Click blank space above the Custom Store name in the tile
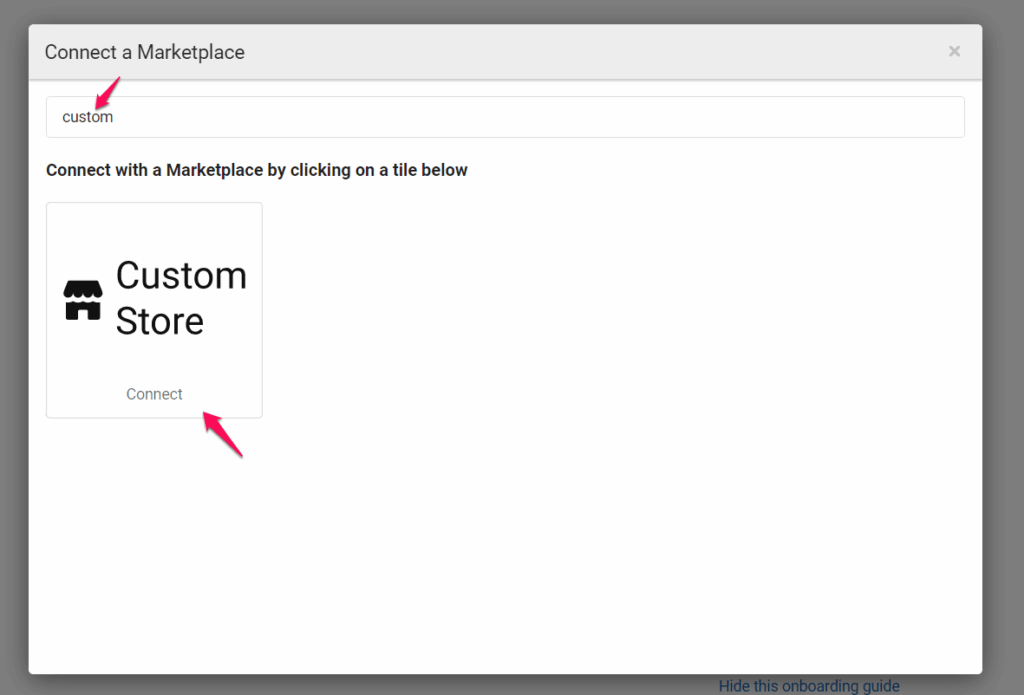The height and width of the screenshot is (695, 1024). click(x=154, y=228)
